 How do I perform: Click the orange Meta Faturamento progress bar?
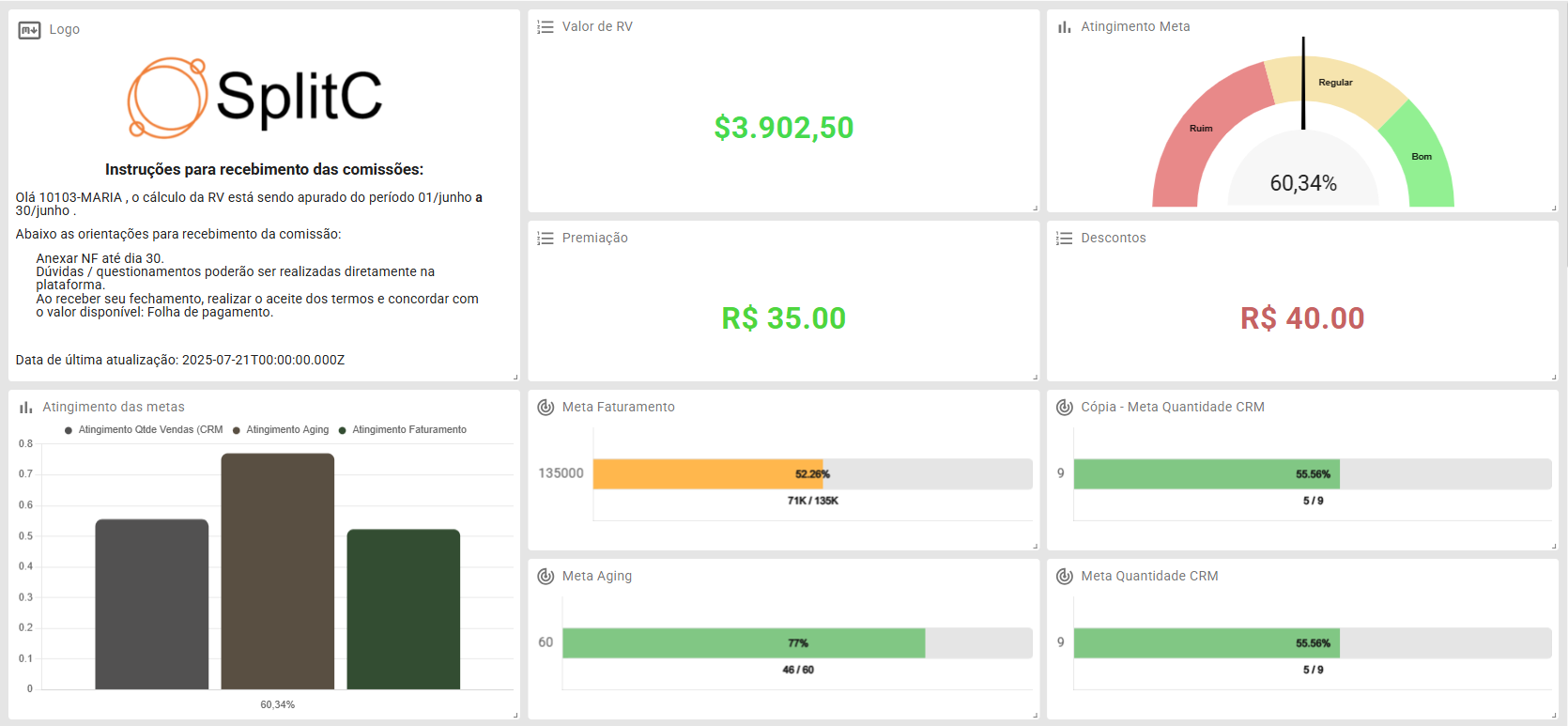[x=706, y=474]
